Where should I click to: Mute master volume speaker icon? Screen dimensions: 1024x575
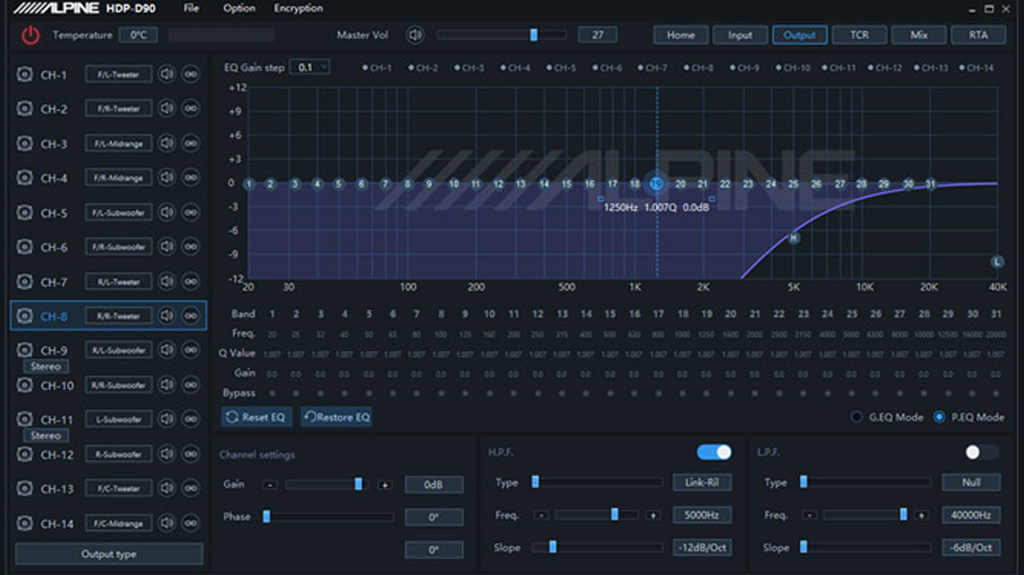415,35
